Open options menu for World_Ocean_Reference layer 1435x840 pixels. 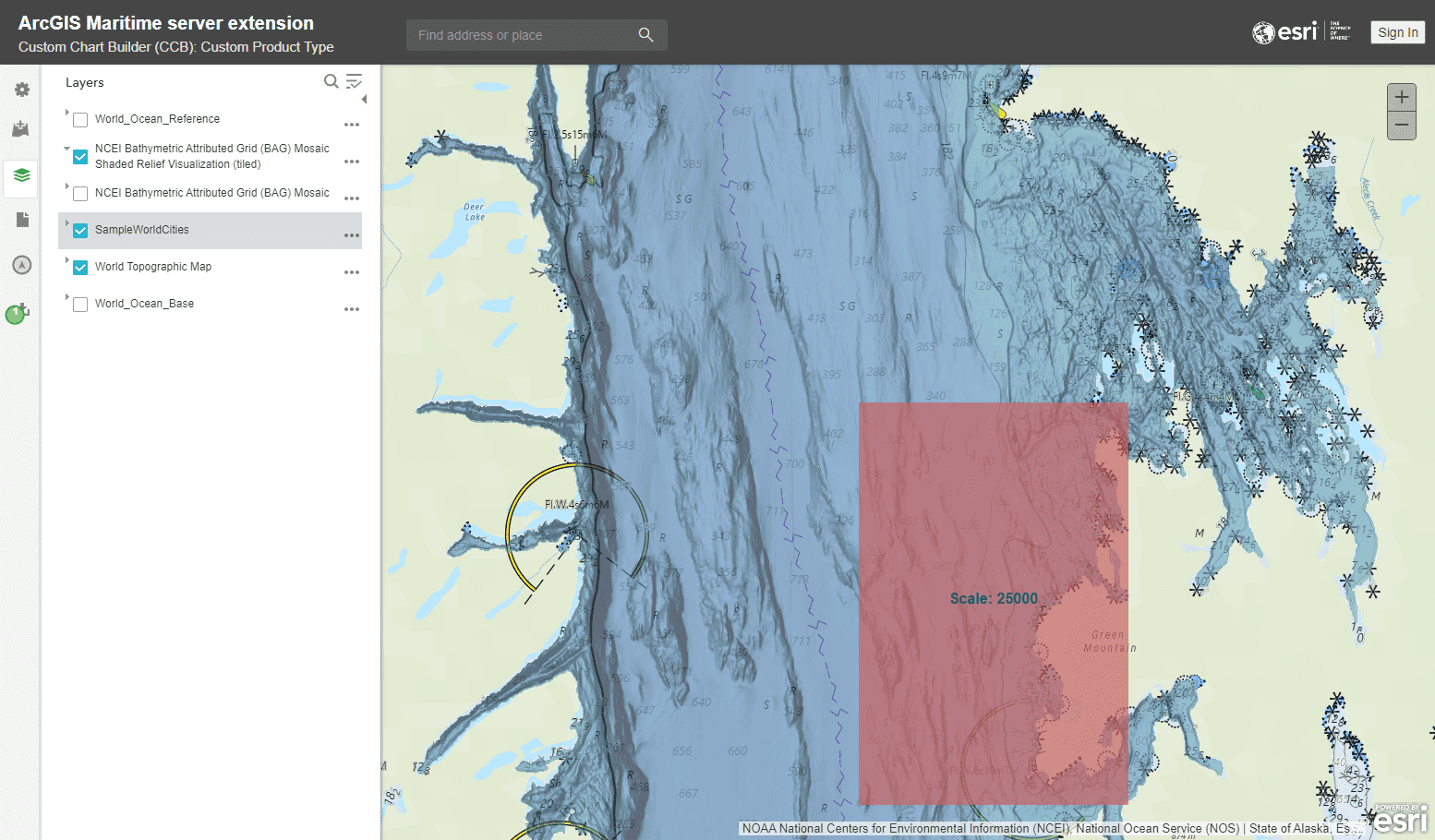point(352,125)
